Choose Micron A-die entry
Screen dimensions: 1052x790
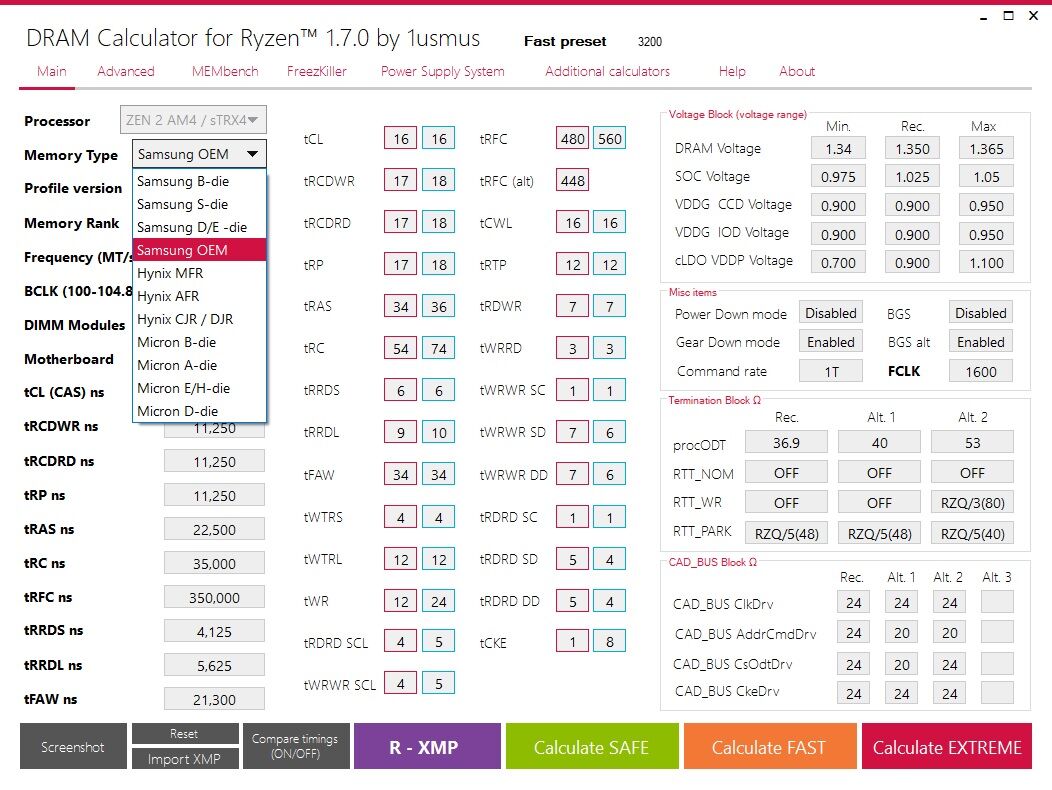[199, 365]
